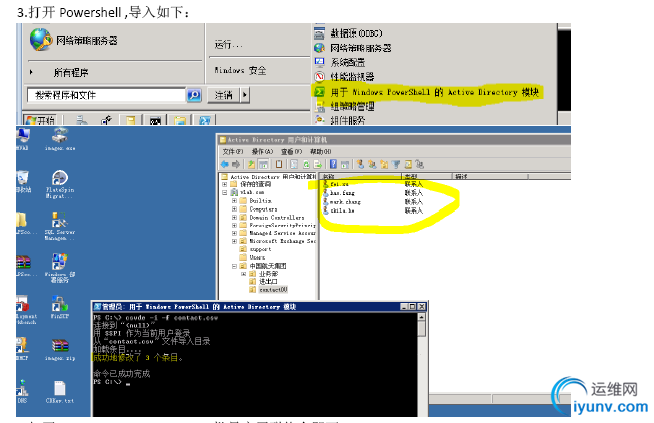Screen dimensions: 654x423
Task: Click Windows 安全 in the Start menu
Action: tap(240, 70)
